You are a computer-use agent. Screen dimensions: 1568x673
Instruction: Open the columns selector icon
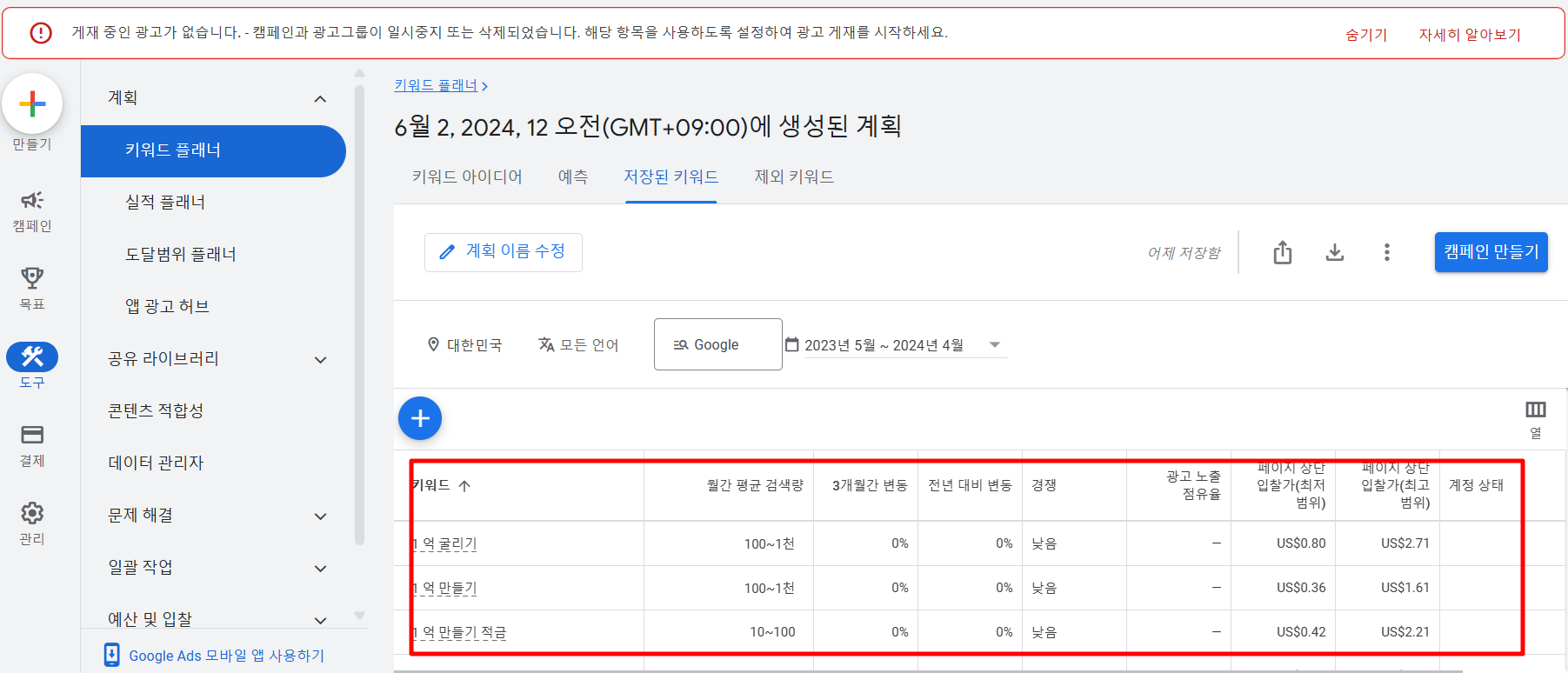pos(1536,410)
